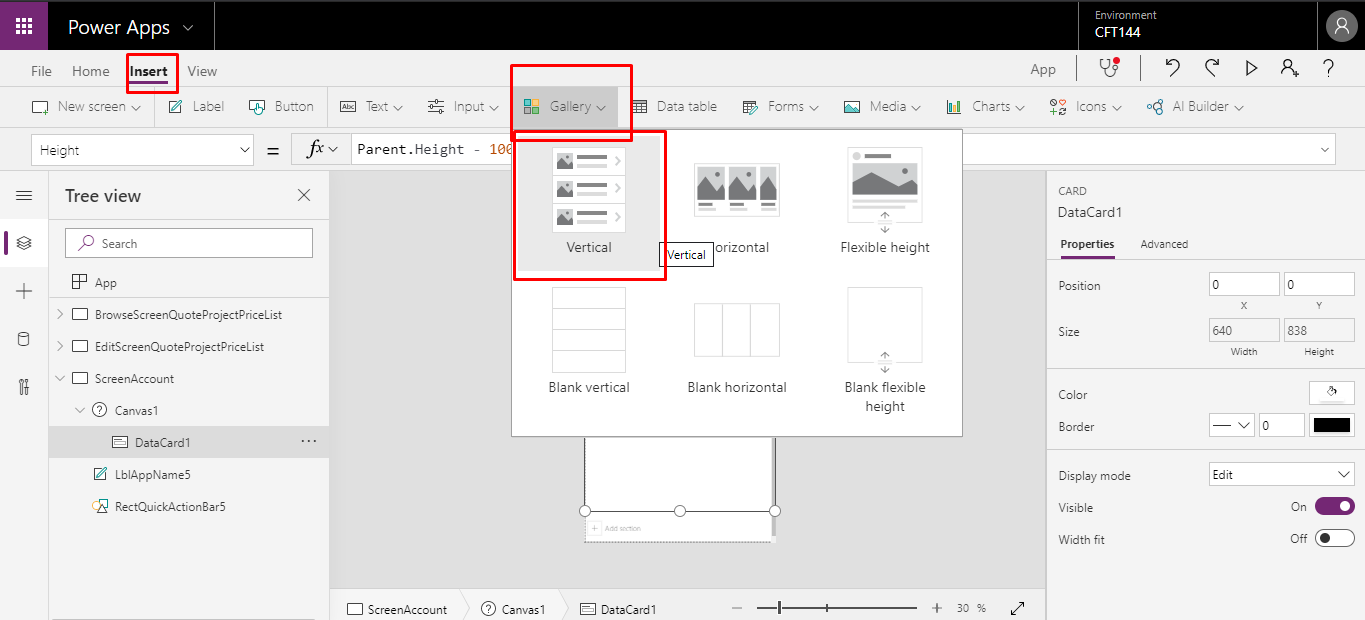The image size is (1365, 620).
Task: Pick the Flexible height gallery layout
Action: point(885,201)
